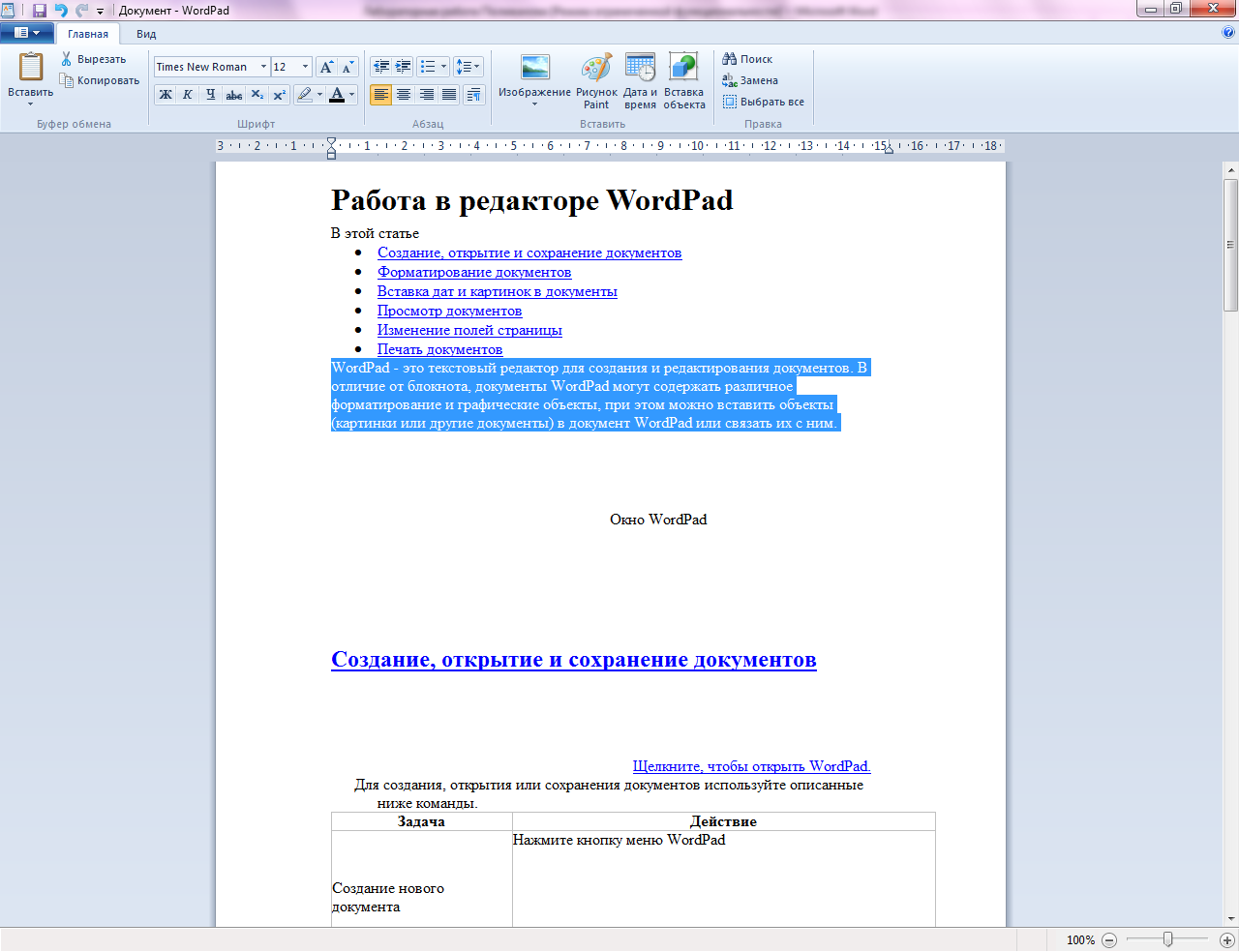Undo the last action via toolbar arrow
Screen dimensions: 1239x952
tap(61, 11)
